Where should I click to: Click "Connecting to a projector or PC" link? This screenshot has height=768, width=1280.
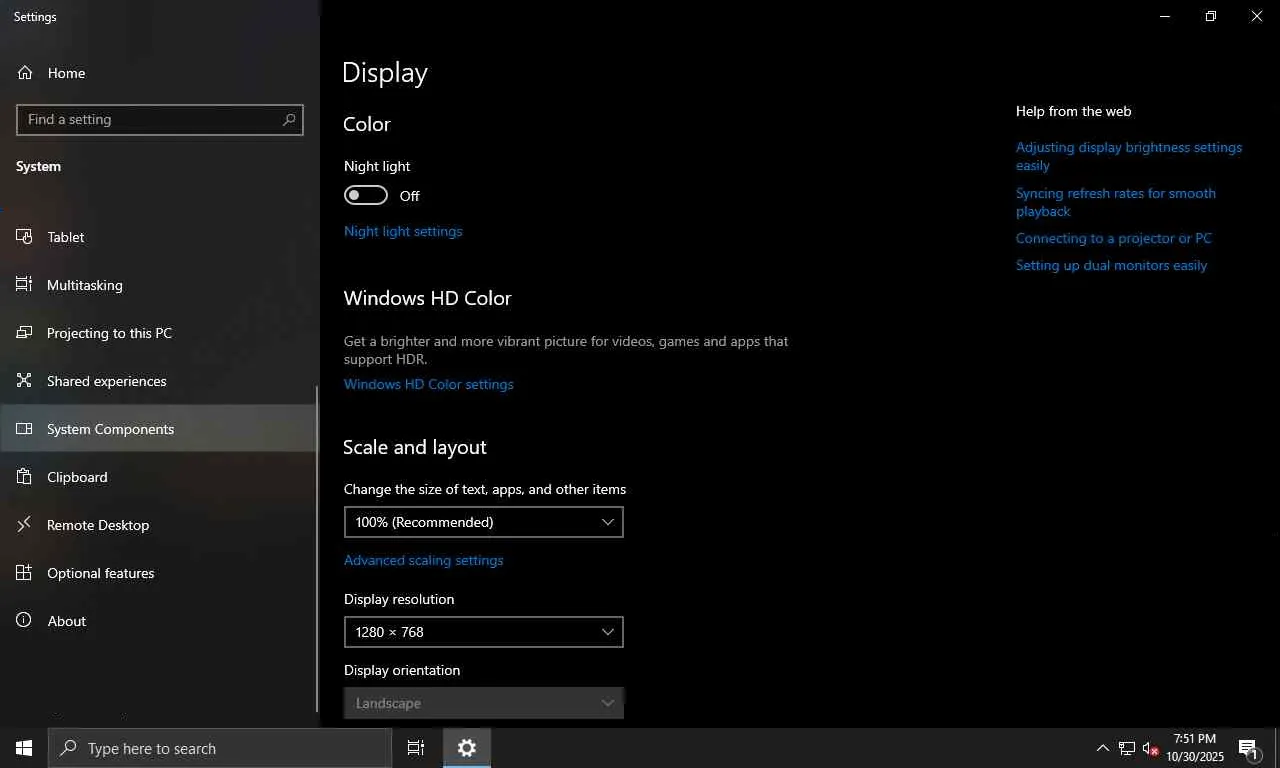[1114, 238]
